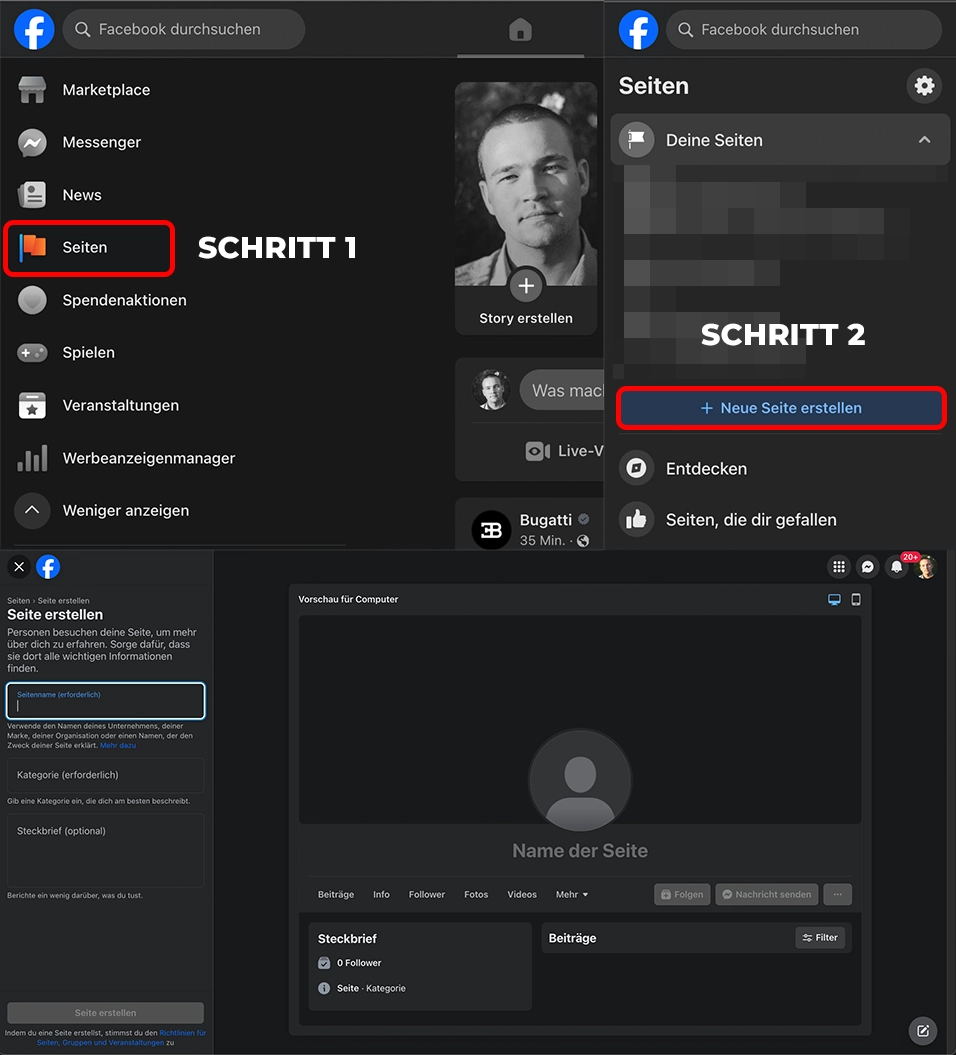Open the home tab house icon
The height and width of the screenshot is (1055, 956).
point(520,30)
